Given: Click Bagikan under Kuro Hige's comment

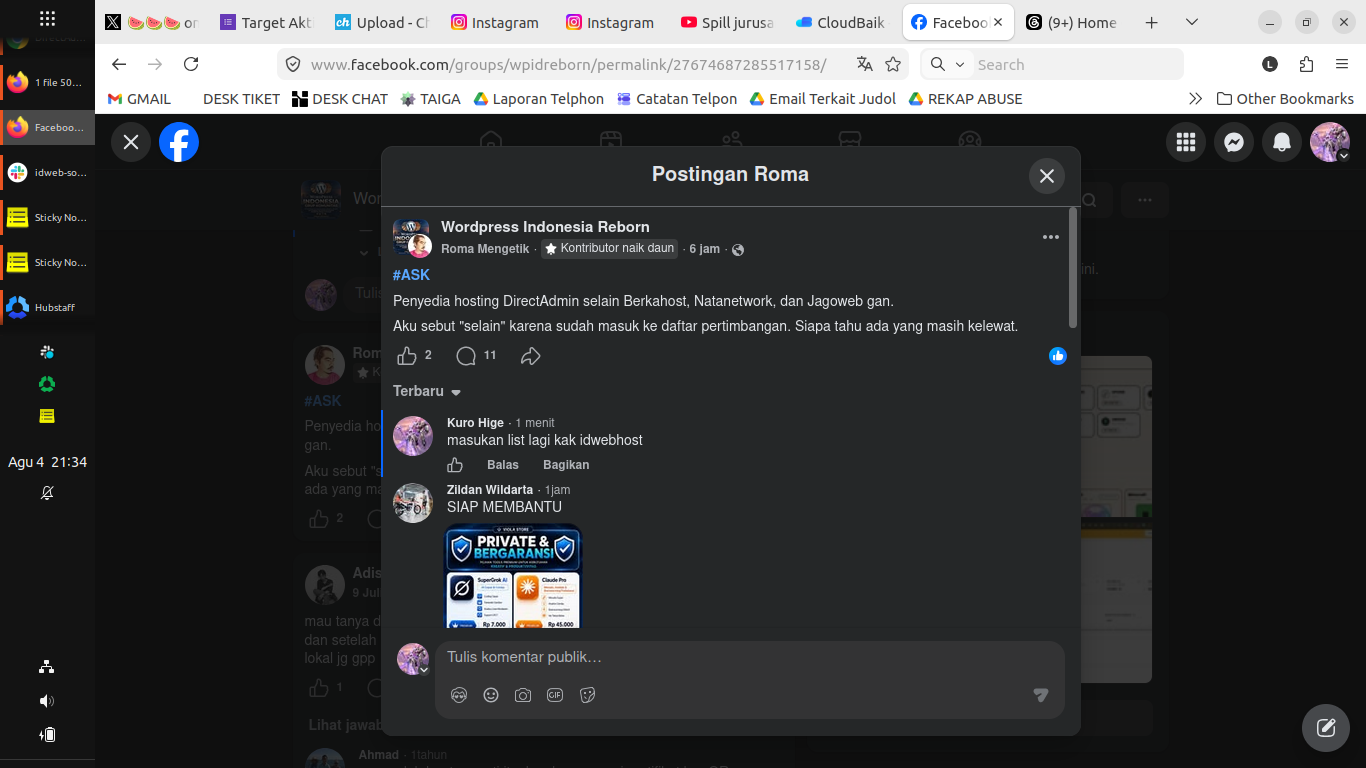Looking at the screenshot, I should [x=566, y=465].
